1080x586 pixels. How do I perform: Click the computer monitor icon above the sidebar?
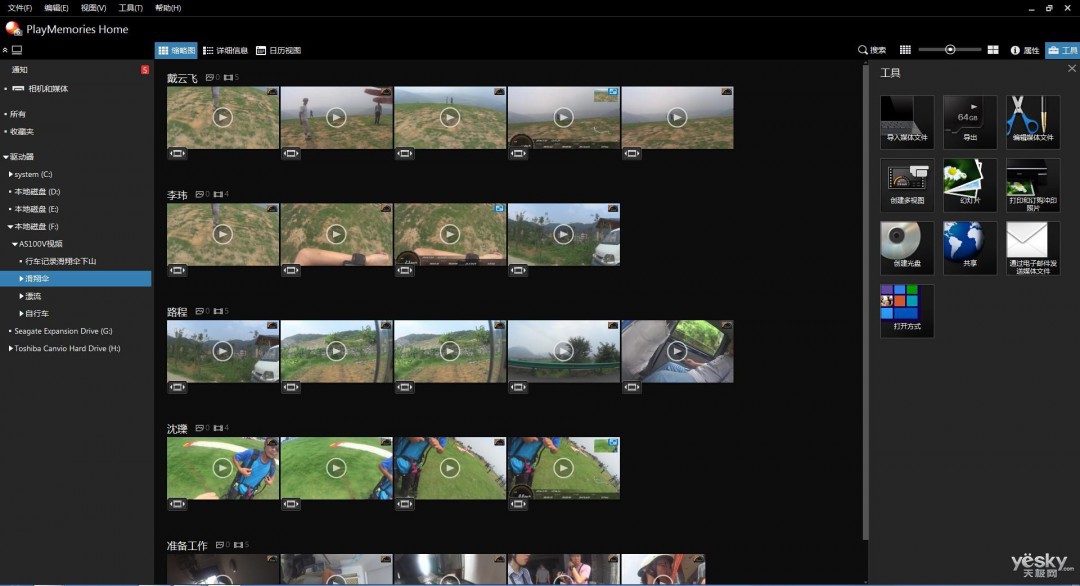pyautogui.click(x=17, y=50)
